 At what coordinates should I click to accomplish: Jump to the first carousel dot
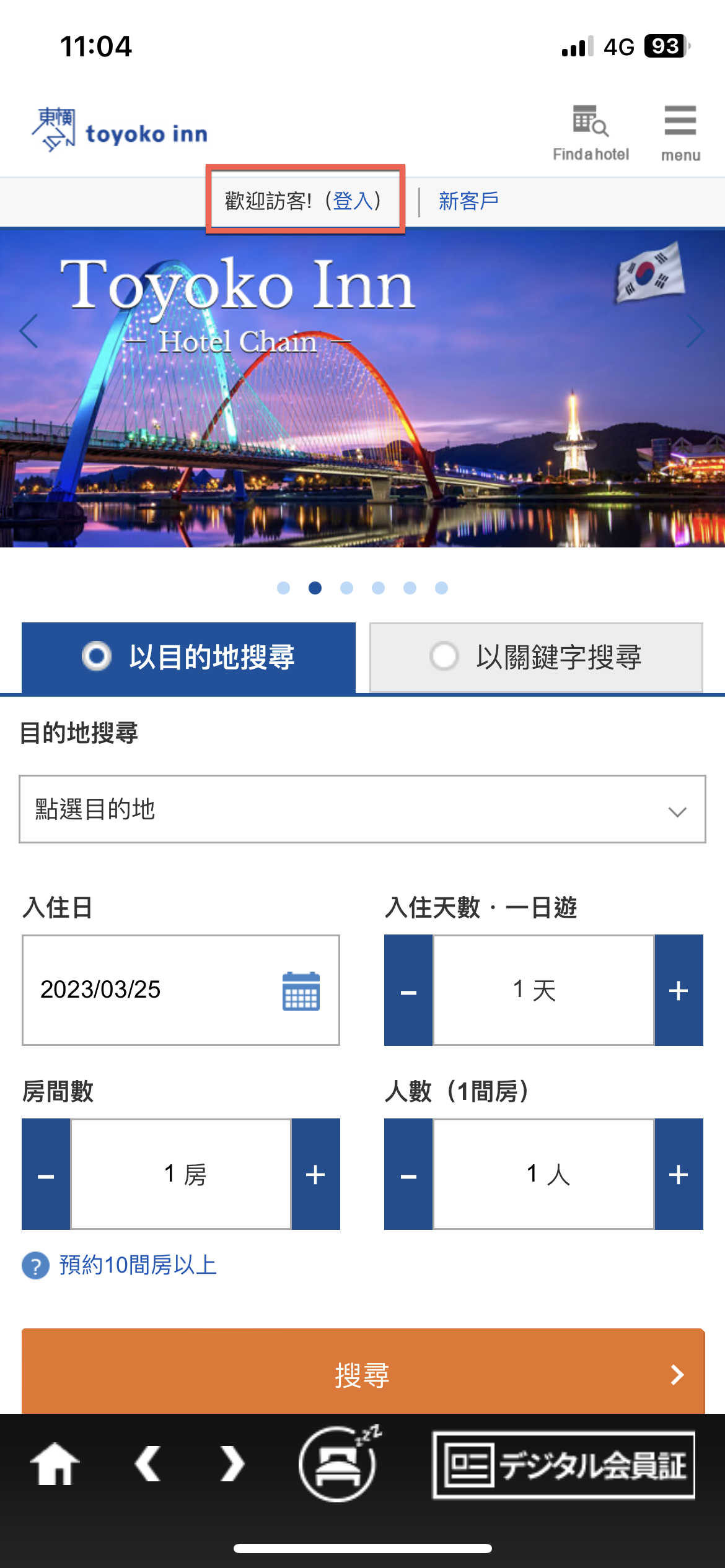click(283, 588)
